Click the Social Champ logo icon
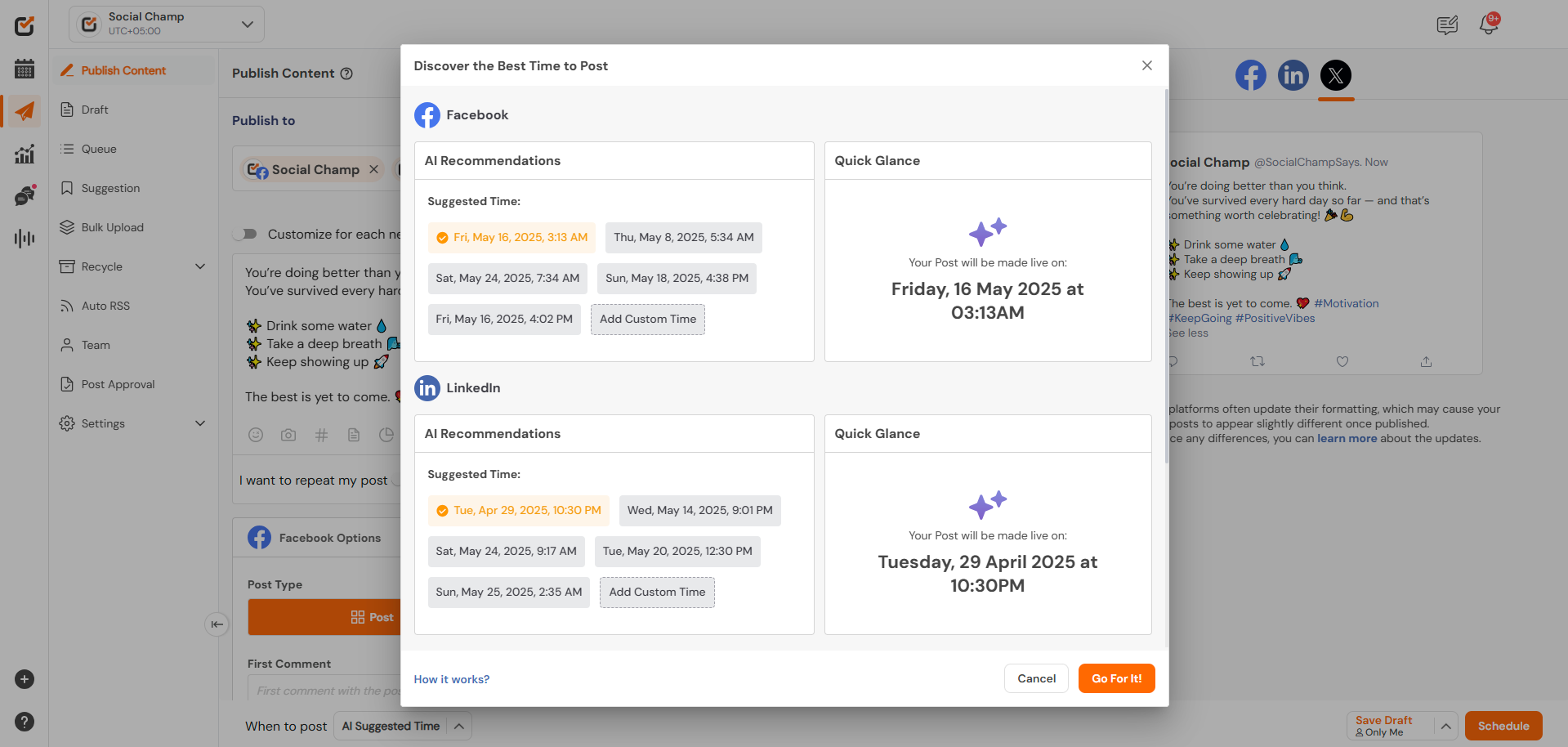Screen dimensions: 1568x747 pos(25,25)
